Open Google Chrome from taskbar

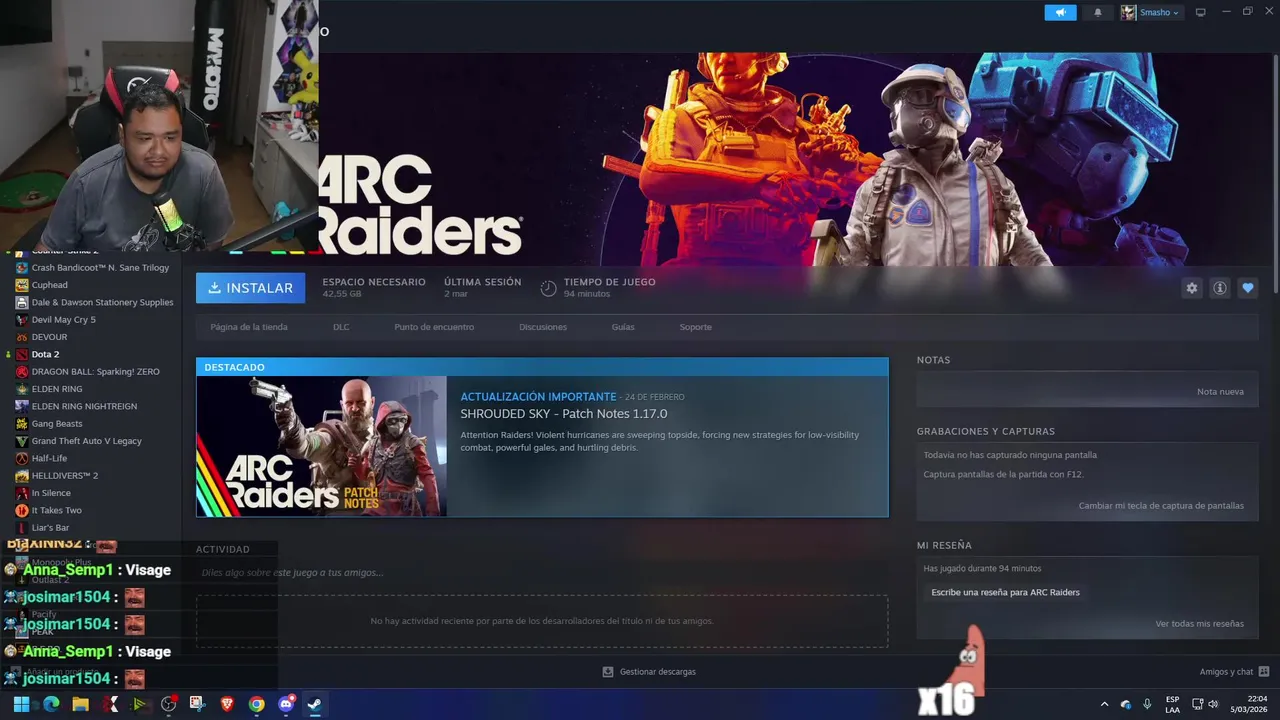point(257,704)
